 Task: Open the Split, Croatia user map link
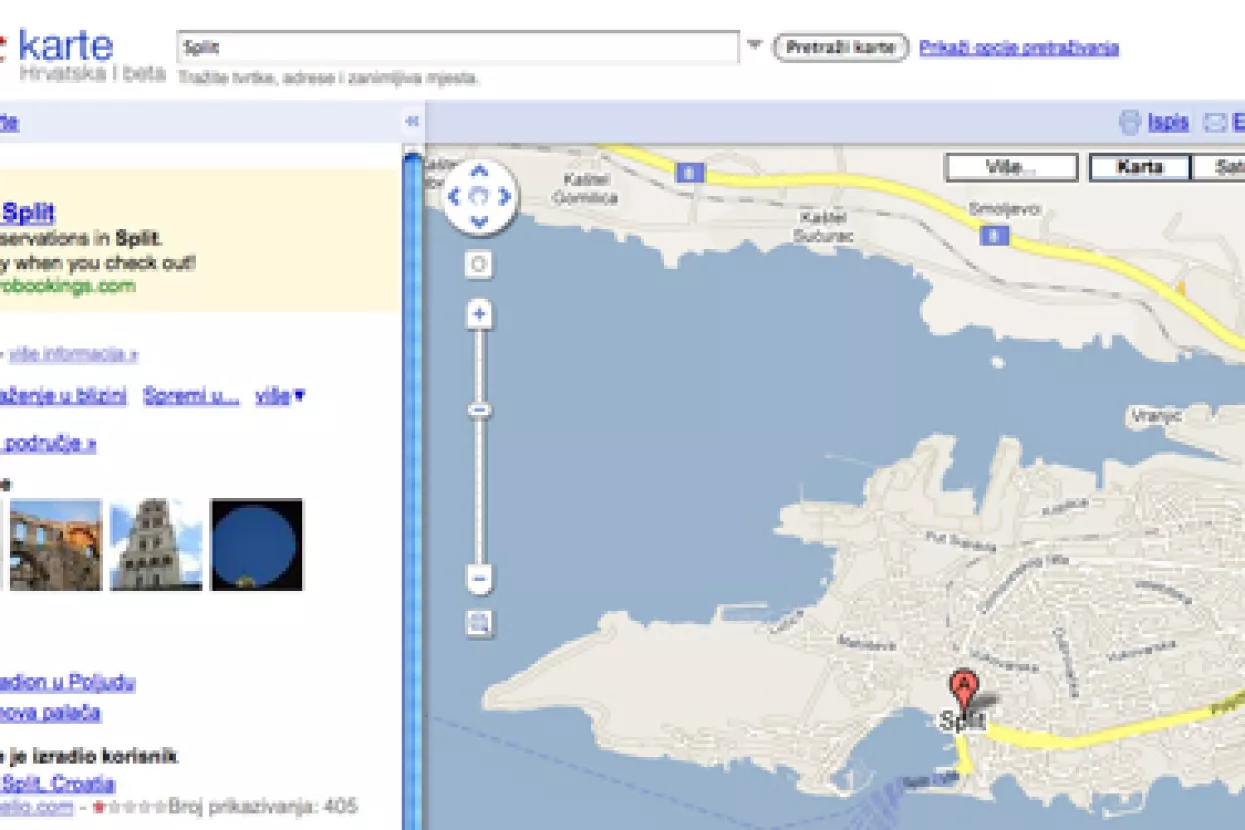[x=58, y=783]
